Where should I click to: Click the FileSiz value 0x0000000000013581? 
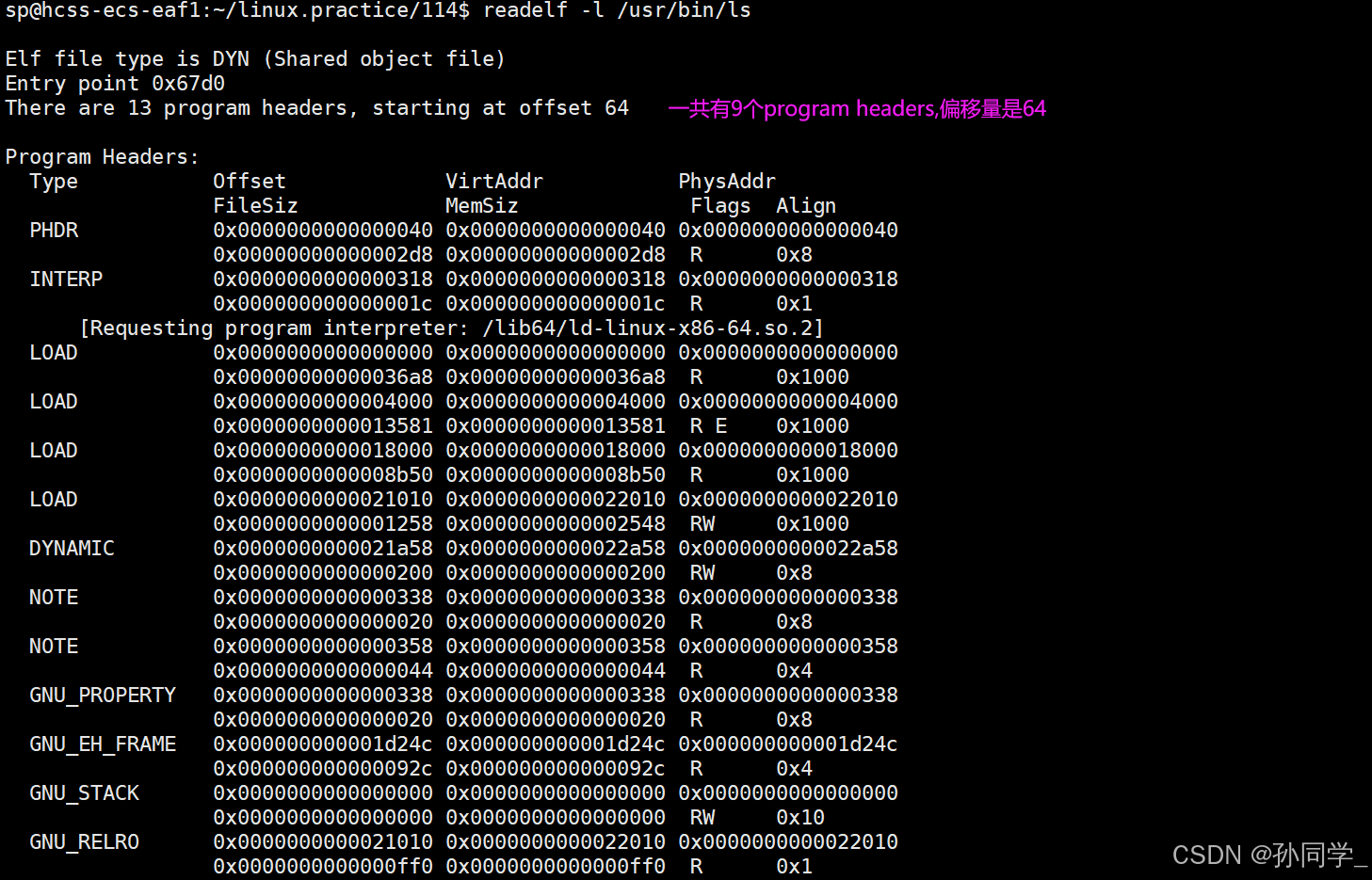coord(323,426)
